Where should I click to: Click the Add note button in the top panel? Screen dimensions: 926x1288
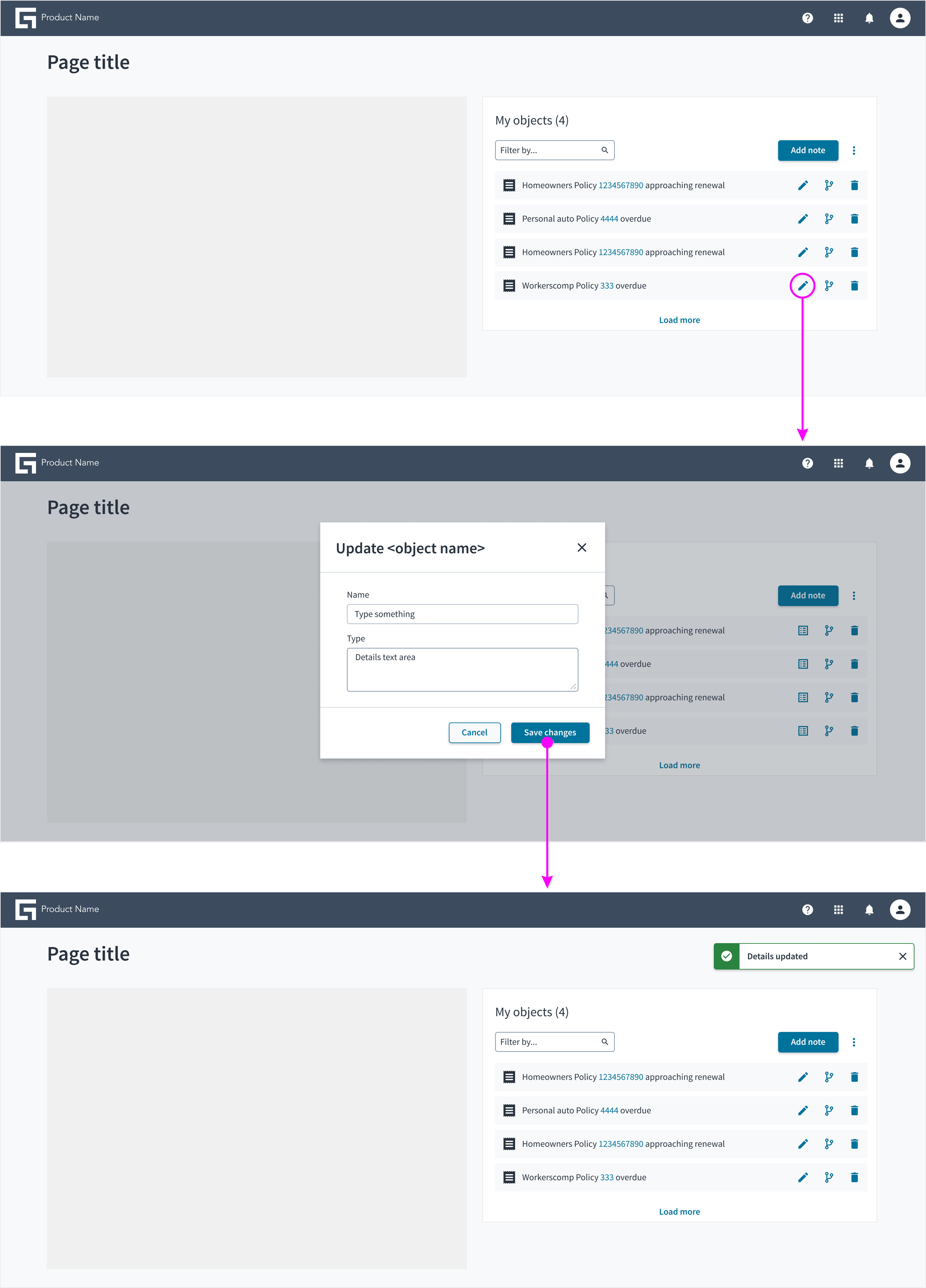tap(807, 151)
